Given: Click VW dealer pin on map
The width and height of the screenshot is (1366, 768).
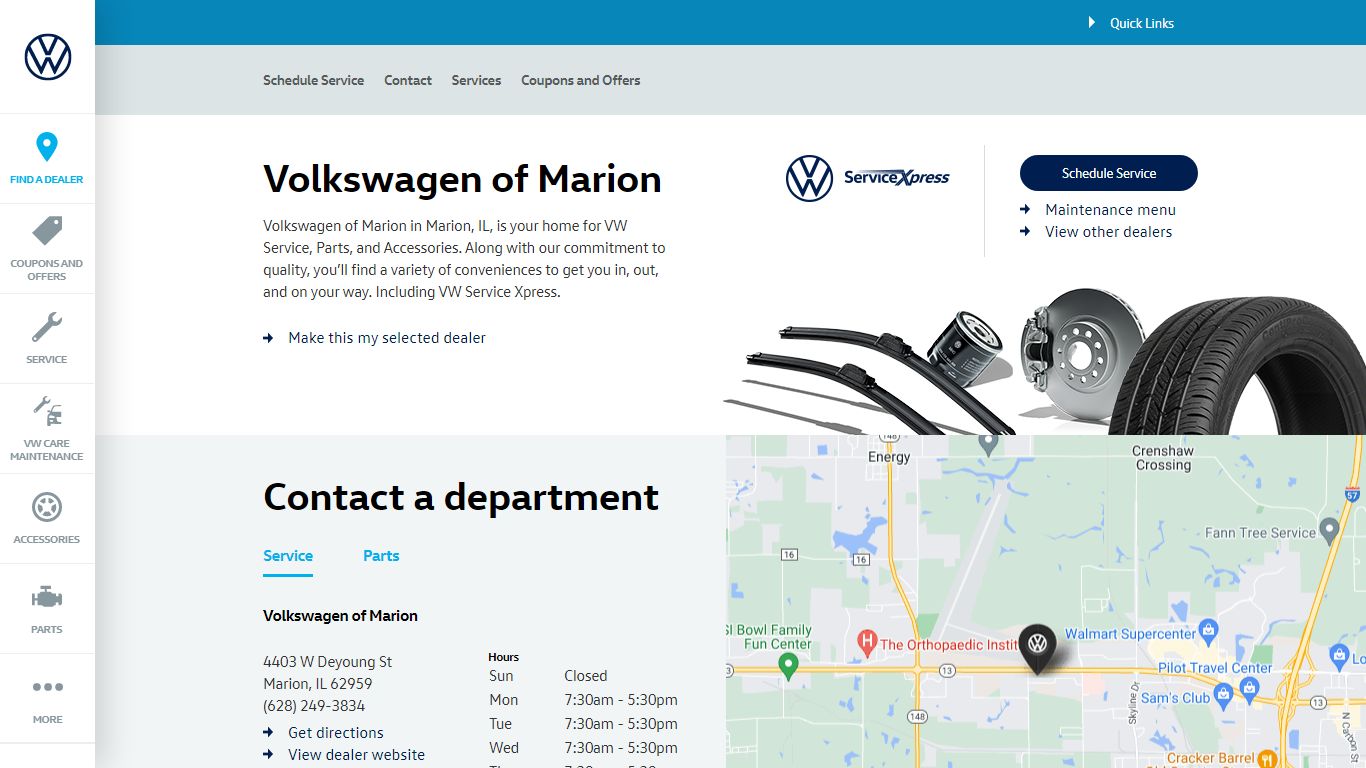Looking at the screenshot, I should point(1037,648).
